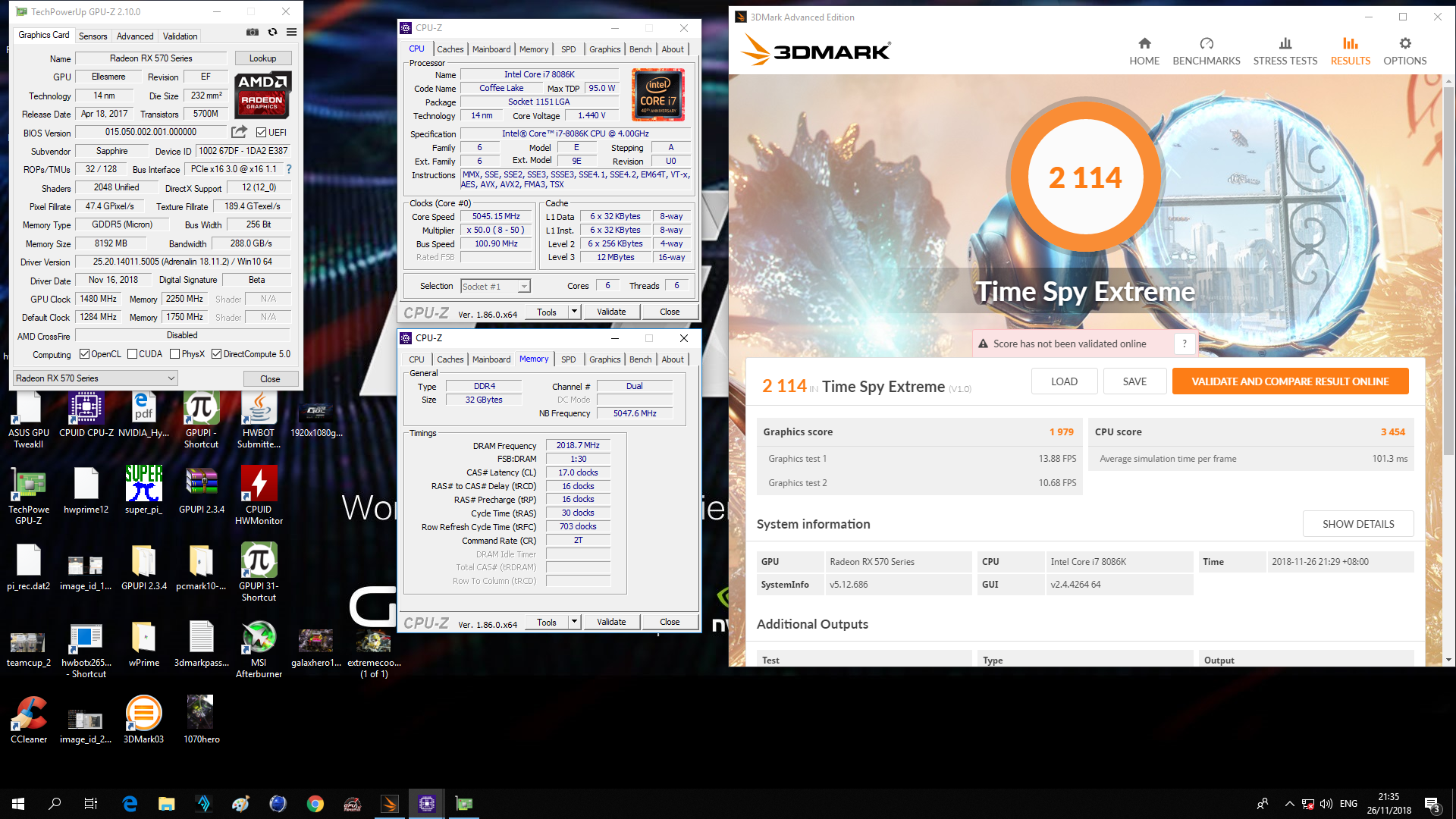Click the LOAD button in 3DMark
1456x819 pixels.
click(x=1064, y=381)
